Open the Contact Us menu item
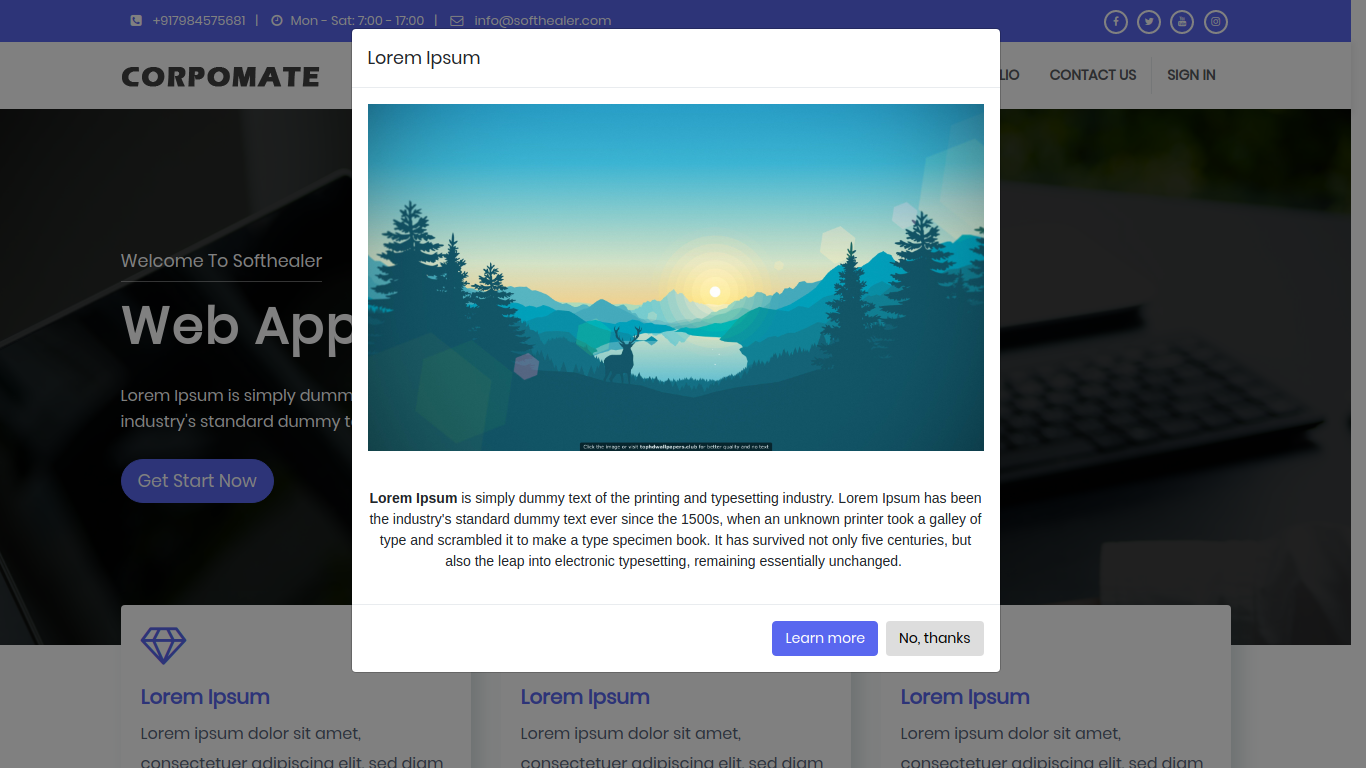This screenshot has height=768, width=1366. click(x=1092, y=75)
